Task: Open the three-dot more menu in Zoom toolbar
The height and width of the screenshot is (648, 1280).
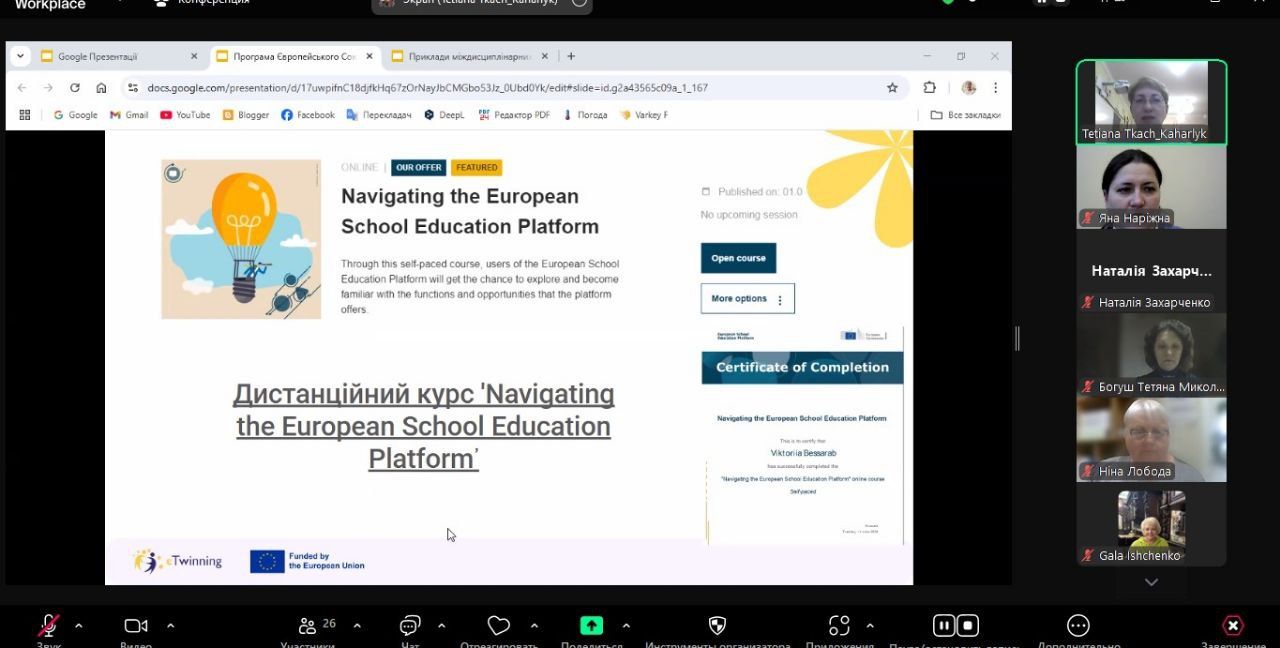Action: (x=1078, y=626)
